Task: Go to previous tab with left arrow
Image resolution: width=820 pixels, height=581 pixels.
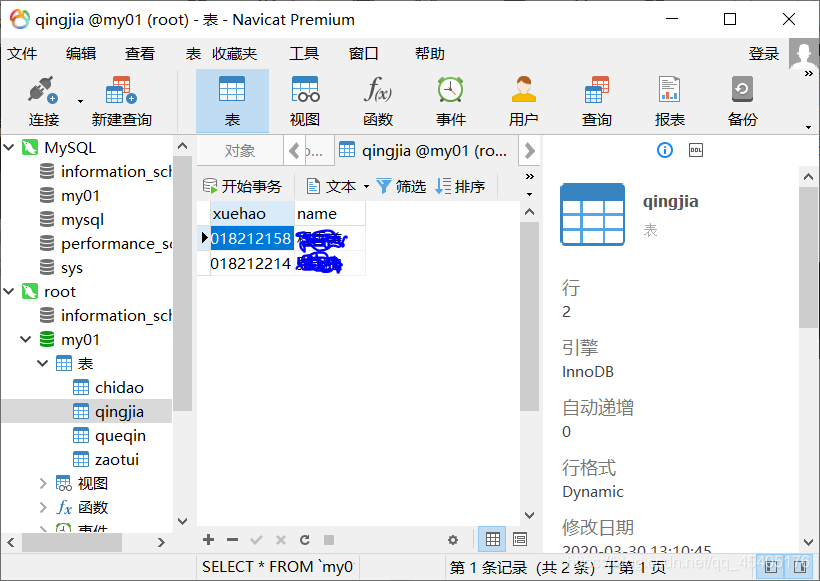Action: [x=294, y=151]
